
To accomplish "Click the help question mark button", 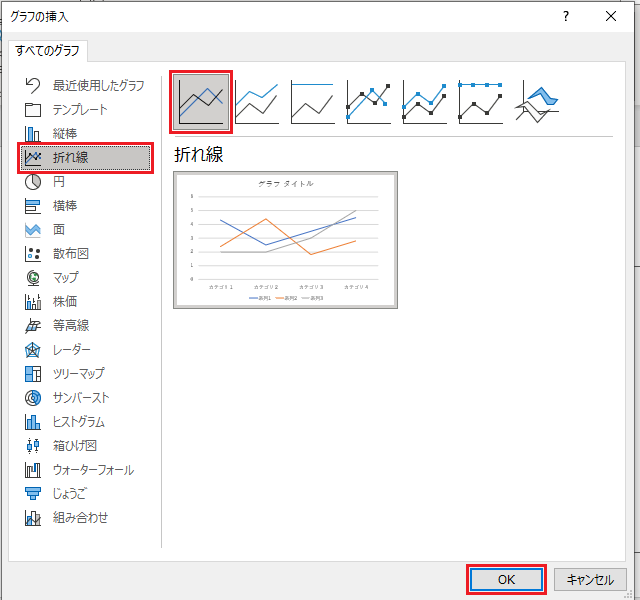I will [x=566, y=16].
